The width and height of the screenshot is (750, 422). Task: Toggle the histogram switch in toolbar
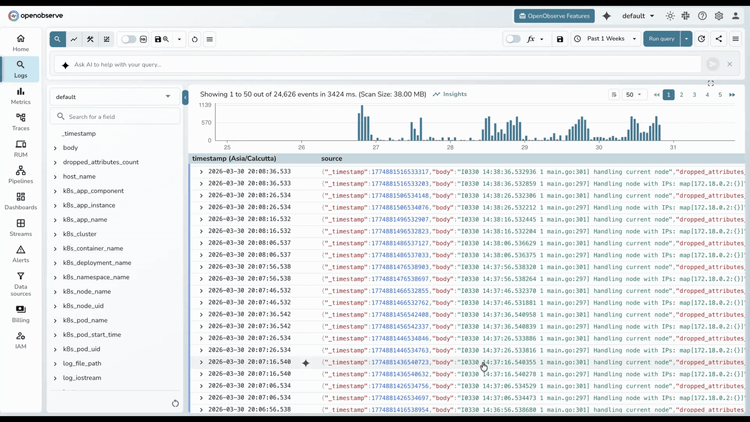(129, 39)
